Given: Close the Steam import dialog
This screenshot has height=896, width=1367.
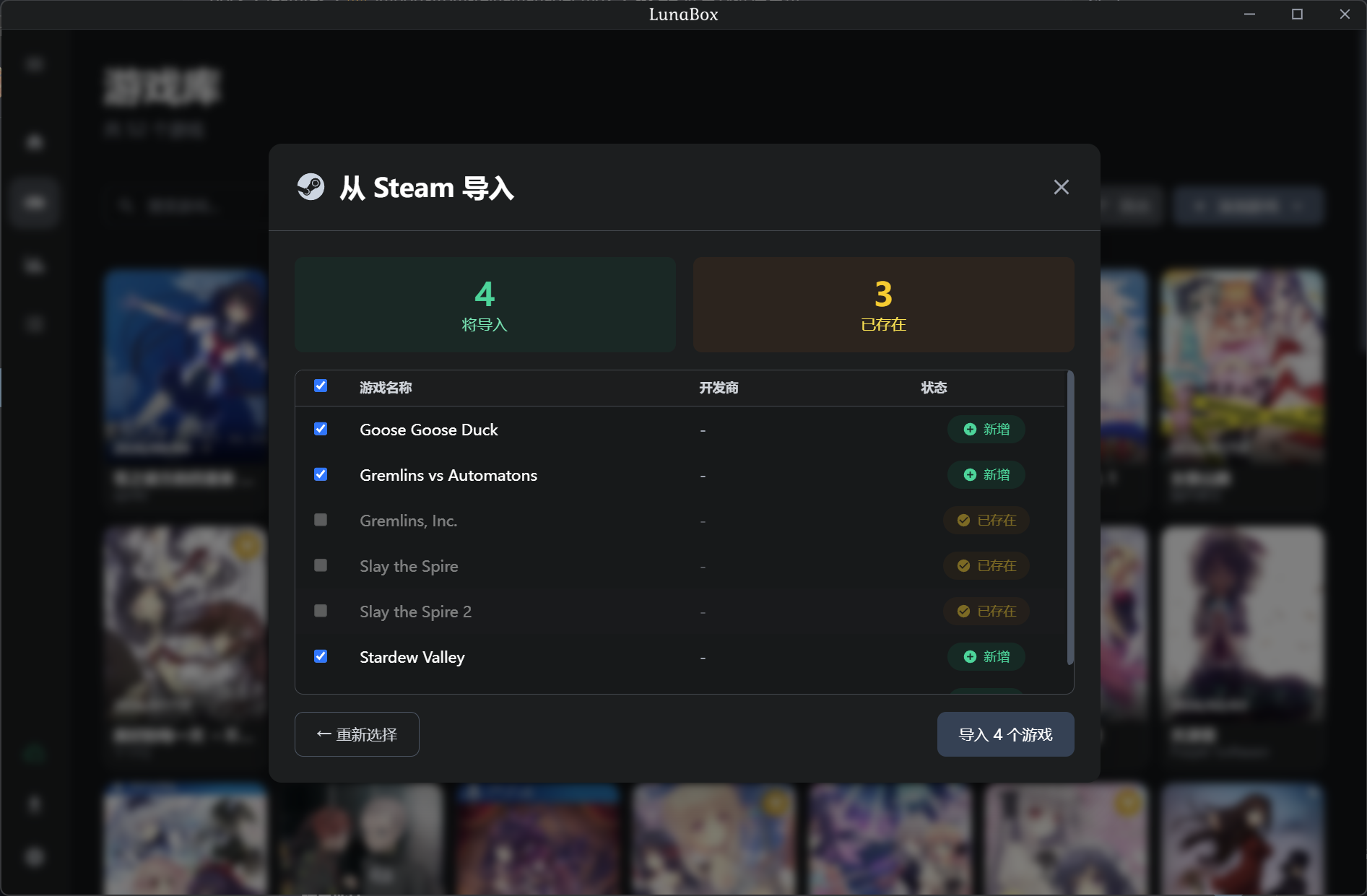Looking at the screenshot, I should (x=1061, y=187).
